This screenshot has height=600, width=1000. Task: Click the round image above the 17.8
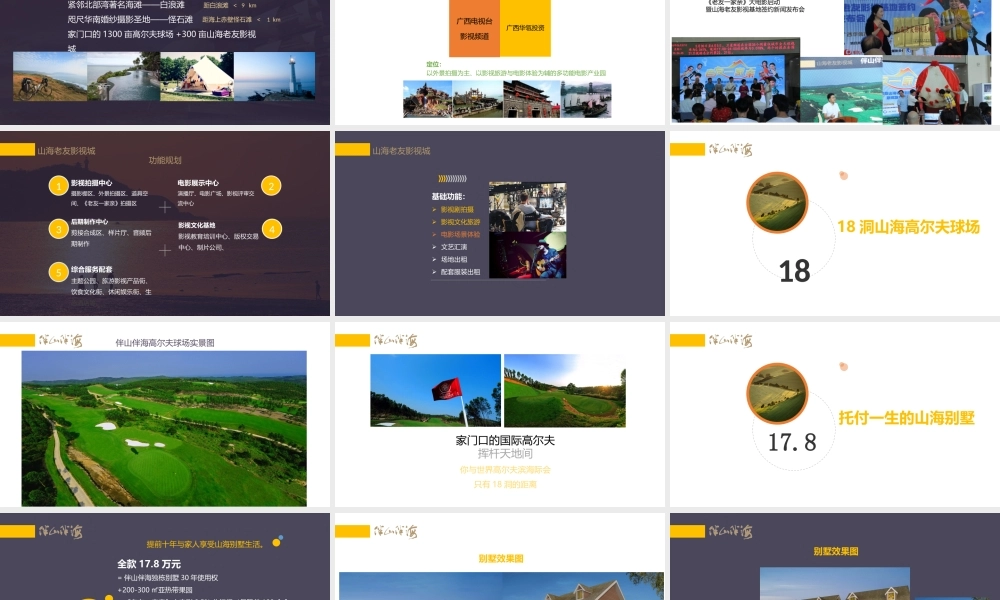click(x=777, y=393)
